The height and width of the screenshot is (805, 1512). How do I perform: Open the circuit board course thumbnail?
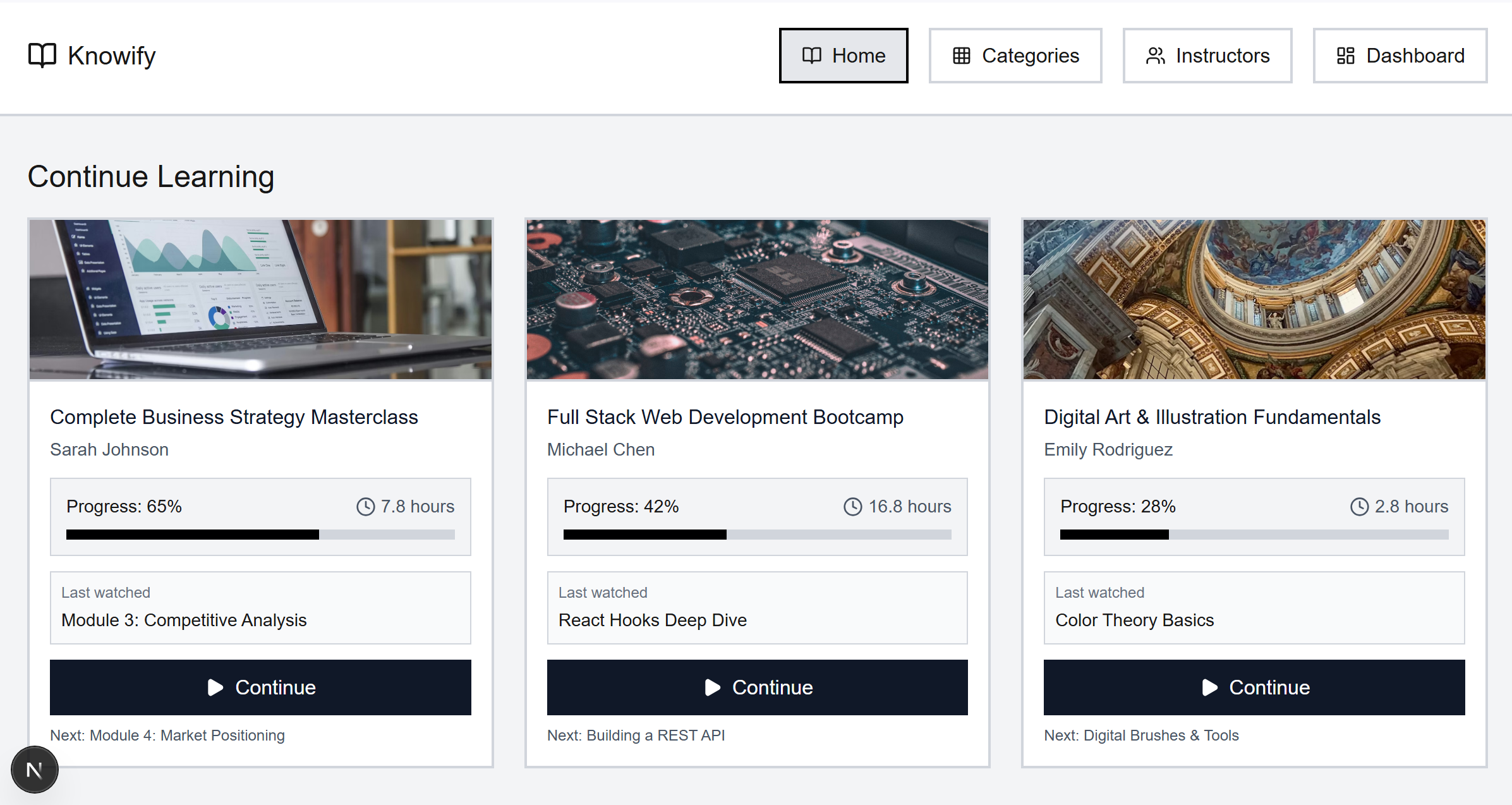757,300
